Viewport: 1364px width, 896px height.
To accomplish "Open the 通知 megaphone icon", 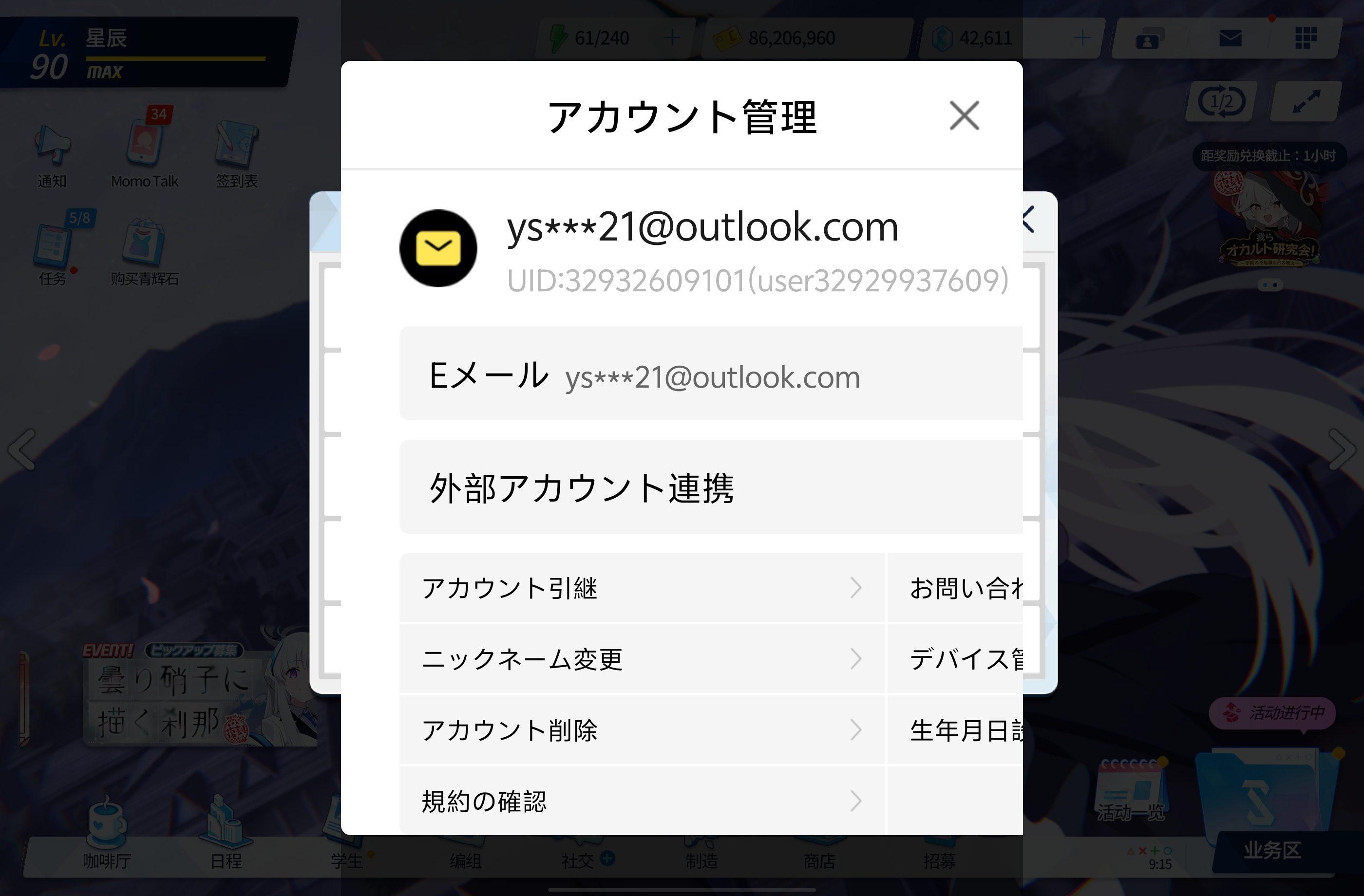I will point(52,155).
